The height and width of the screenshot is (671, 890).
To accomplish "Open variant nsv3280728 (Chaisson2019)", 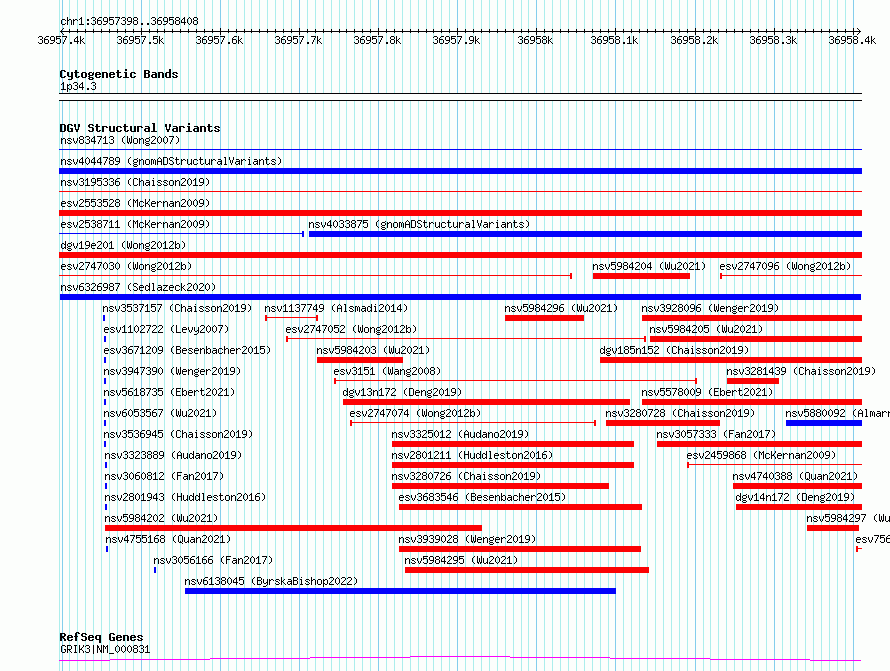I will pos(680,413).
